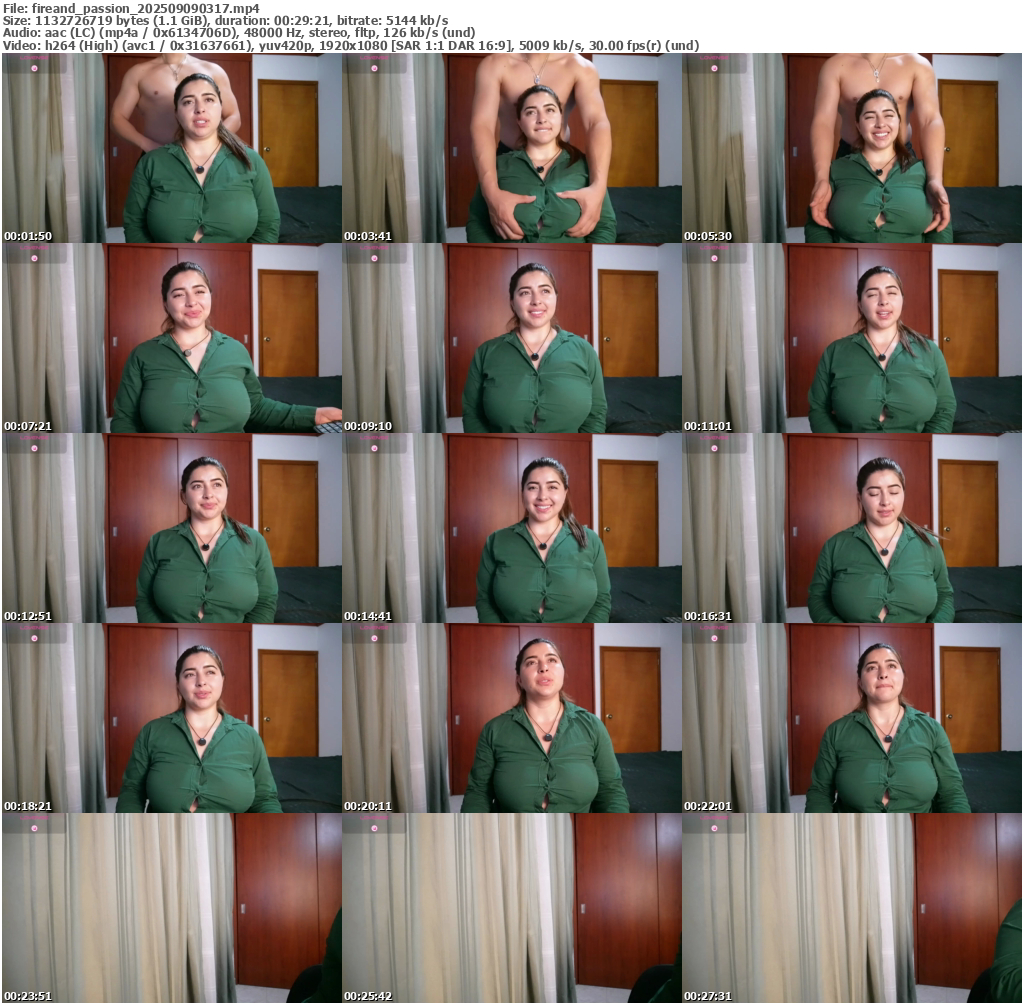Choose the curtain frame stamped 00:25:42
Viewport: 1024px width, 1003px height.
[x=512, y=908]
